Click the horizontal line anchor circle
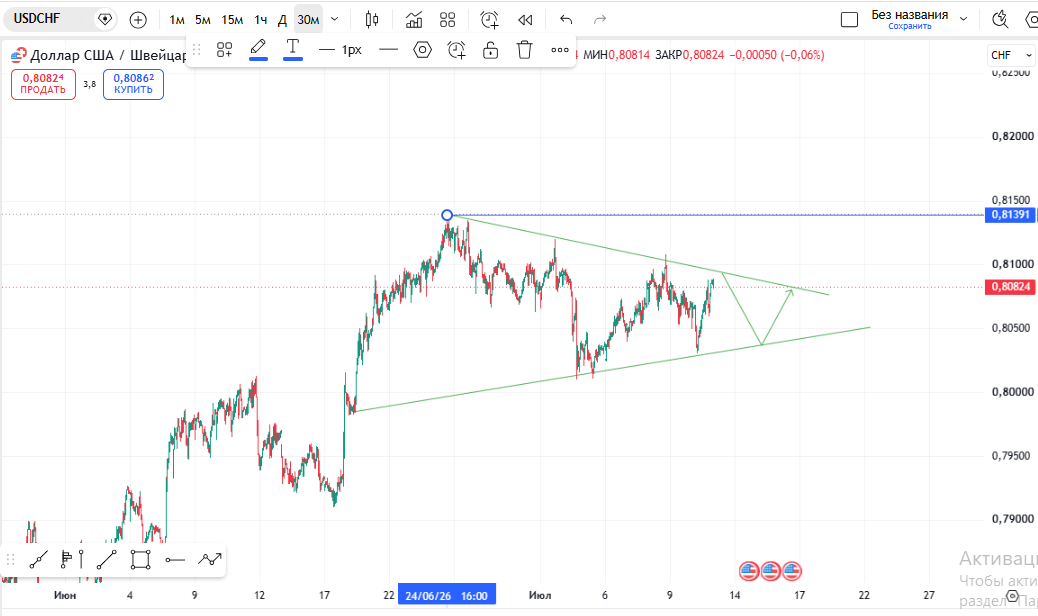1038x616 pixels. (x=447, y=215)
